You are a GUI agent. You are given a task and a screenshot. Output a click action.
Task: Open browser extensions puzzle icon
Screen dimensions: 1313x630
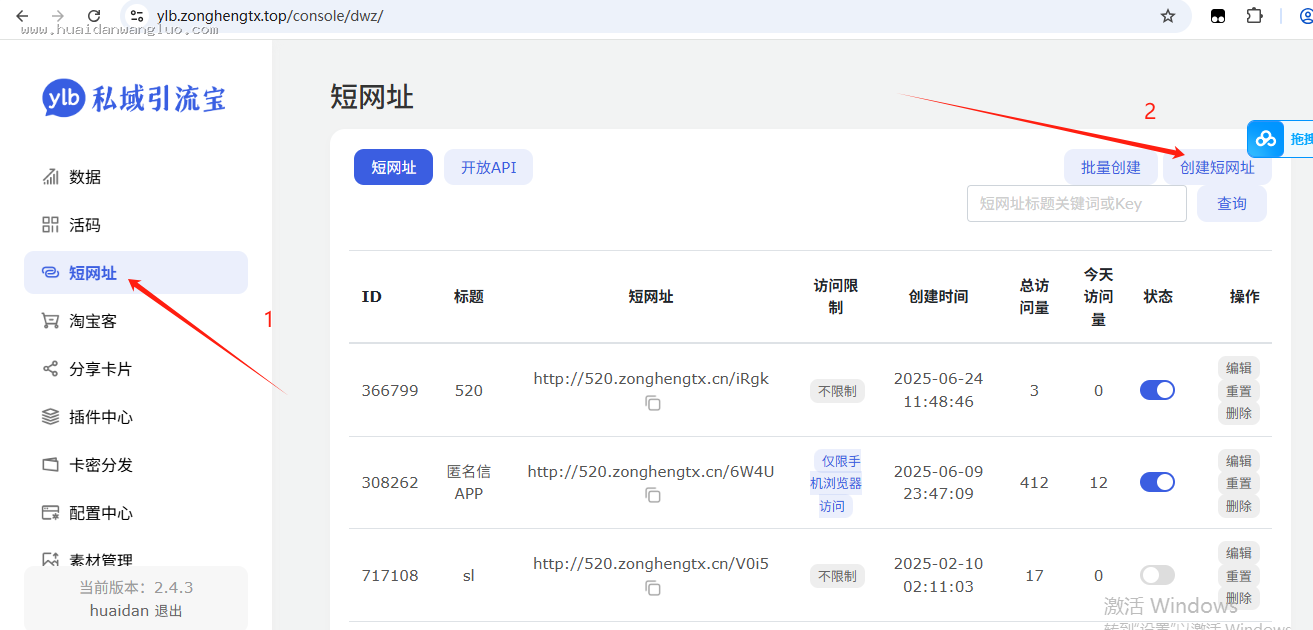click(x=1254, y=16)
